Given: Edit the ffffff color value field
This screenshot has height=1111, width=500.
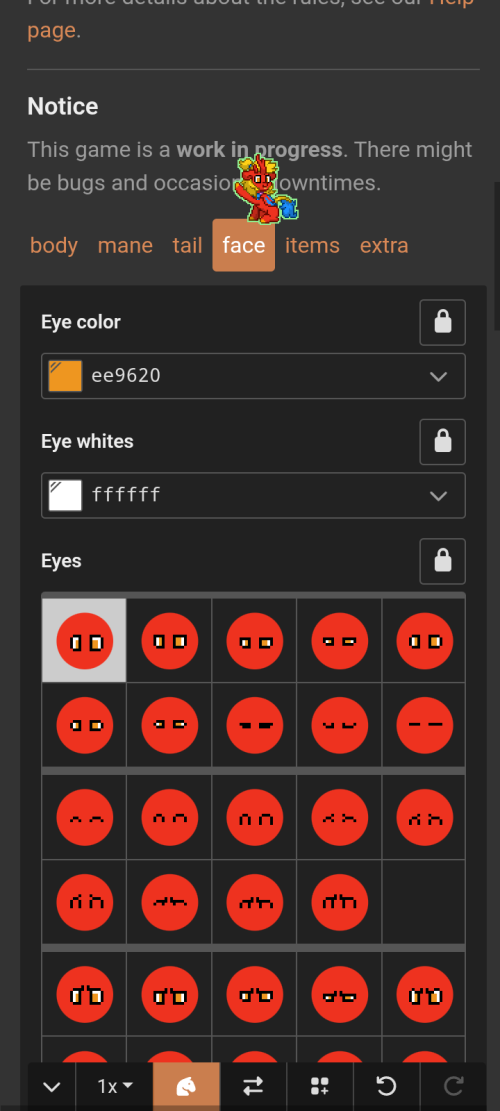Looking at the screenshot, I should point(255,495).
